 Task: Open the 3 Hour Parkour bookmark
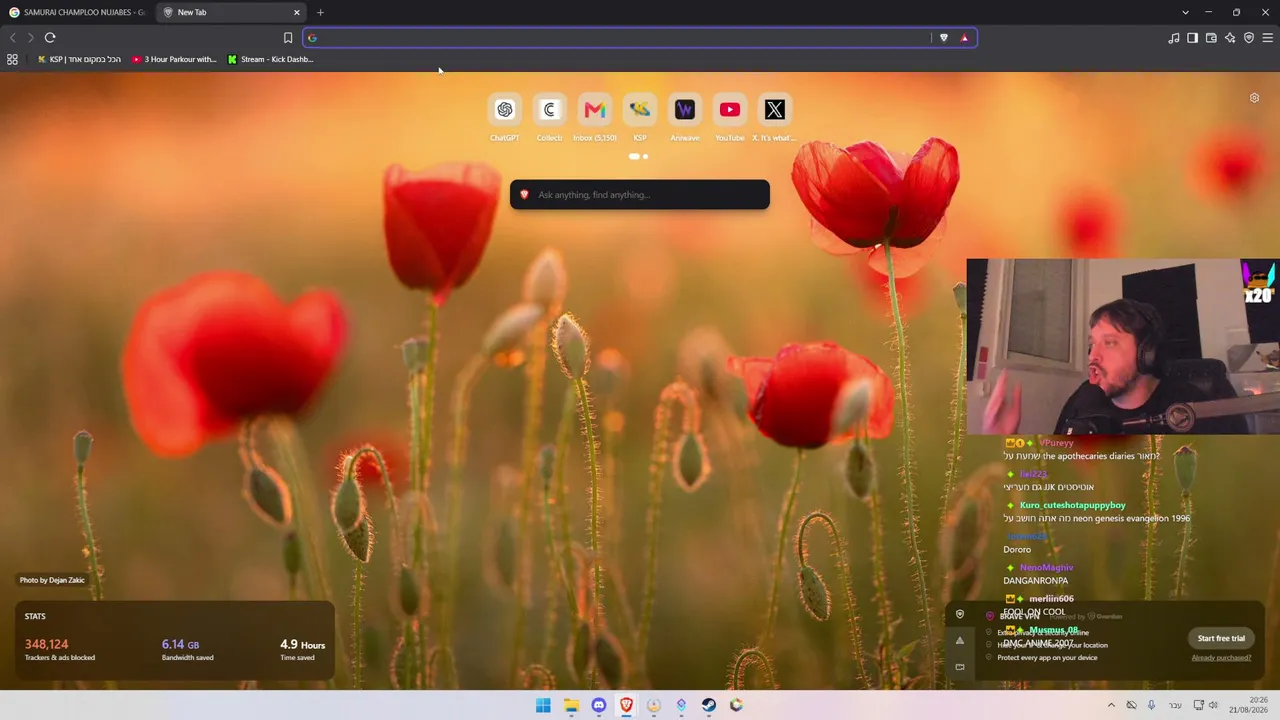[174, 59]
